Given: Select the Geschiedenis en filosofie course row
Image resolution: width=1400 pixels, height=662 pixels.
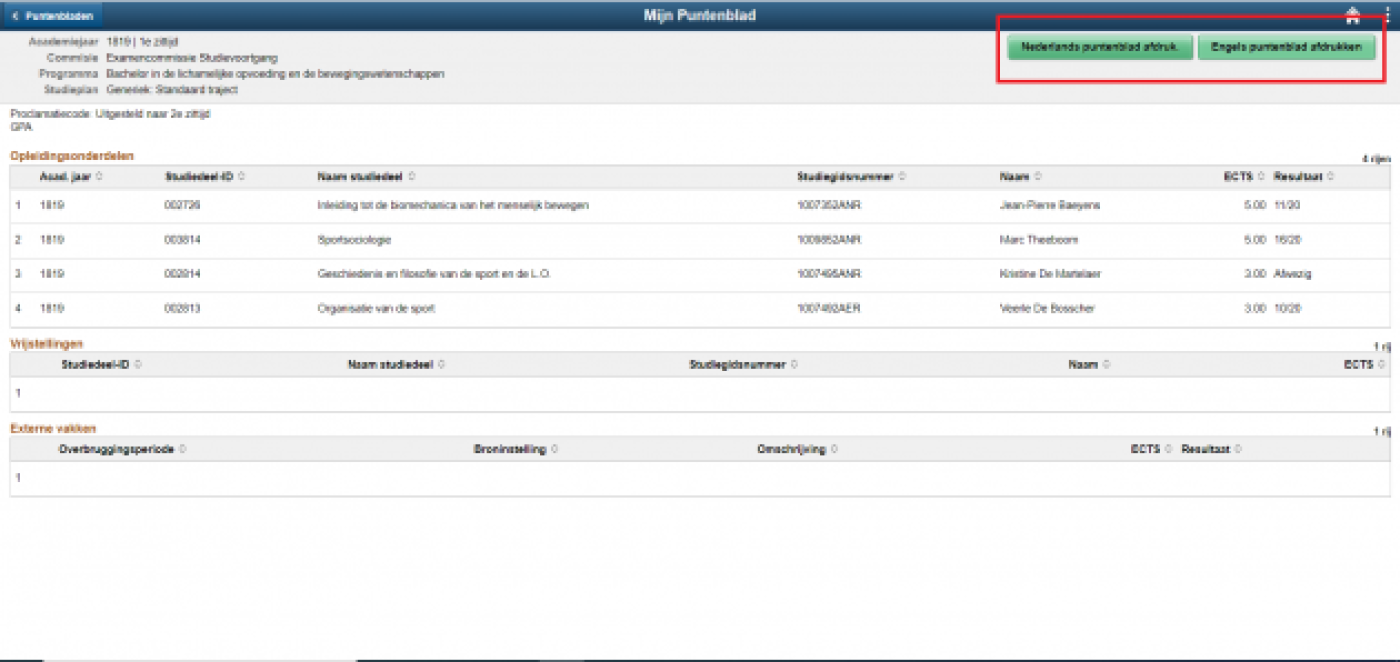Looking at the screenshot, I should 433,274.
